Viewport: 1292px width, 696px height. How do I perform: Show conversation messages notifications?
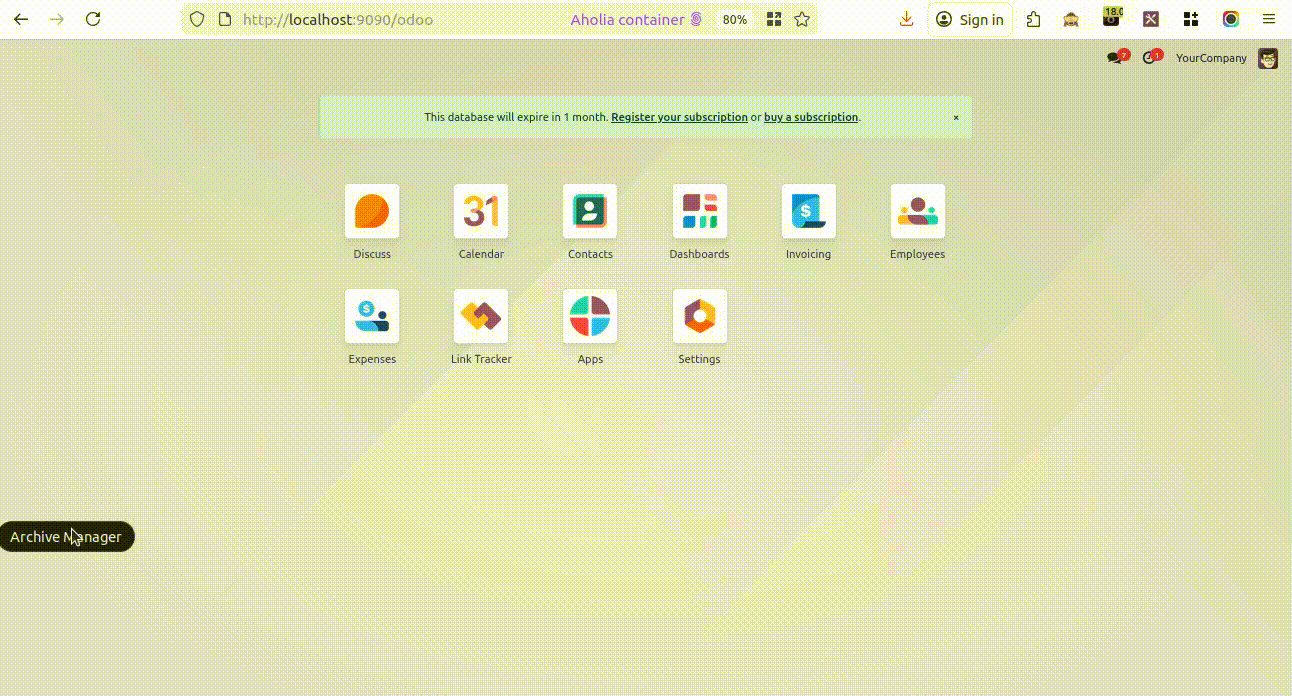[x=1115, y=58]
